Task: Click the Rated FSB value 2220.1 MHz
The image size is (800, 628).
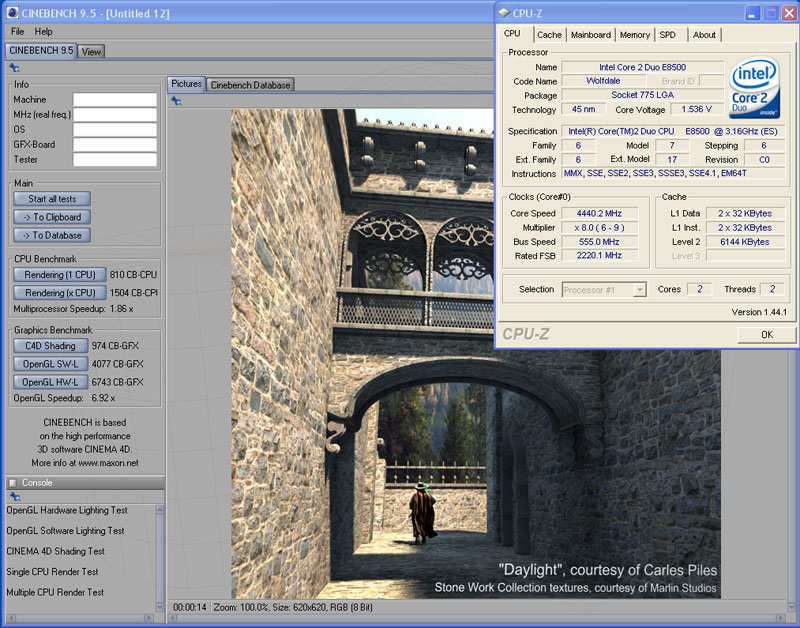Action: 599,256
